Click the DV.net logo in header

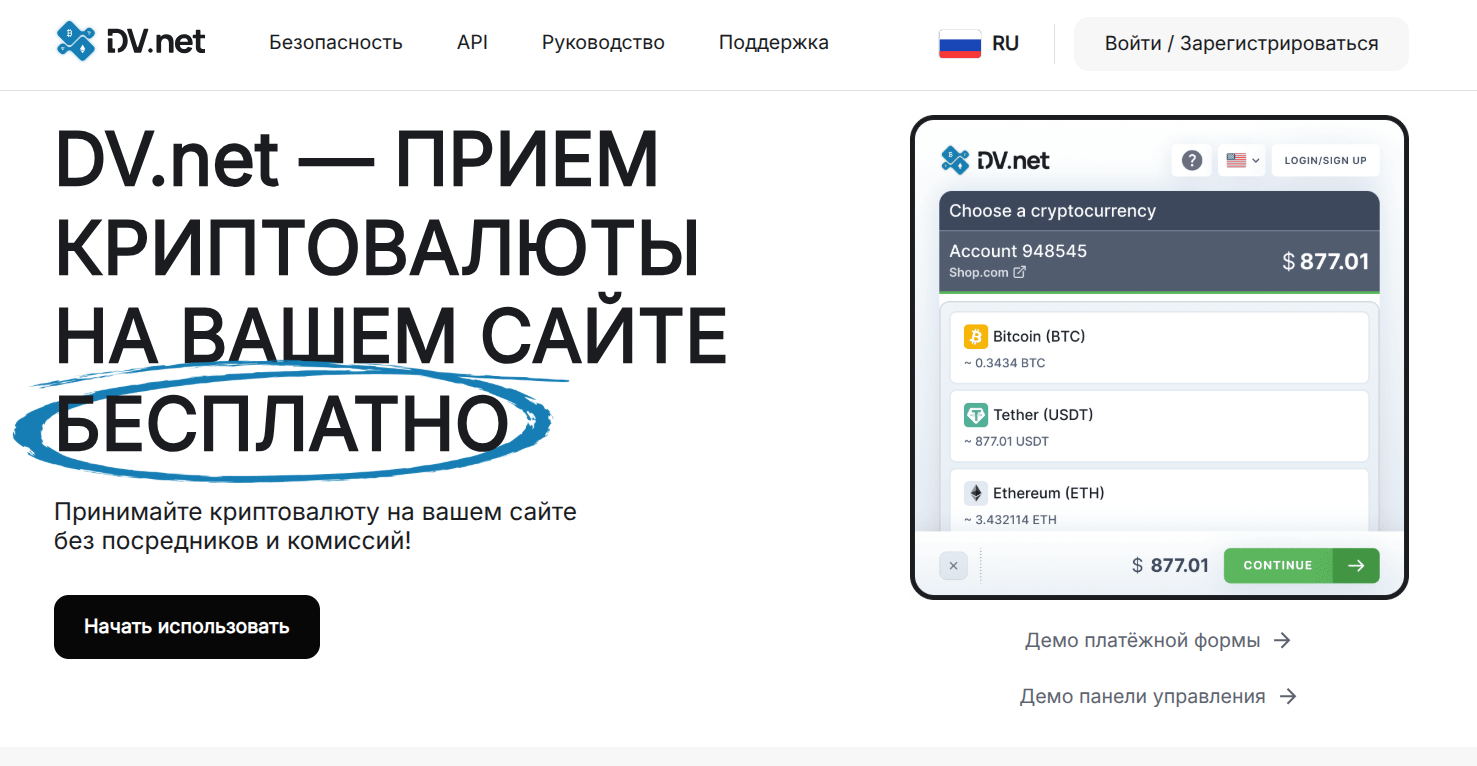pyautogui.click(x=130, y=42)
